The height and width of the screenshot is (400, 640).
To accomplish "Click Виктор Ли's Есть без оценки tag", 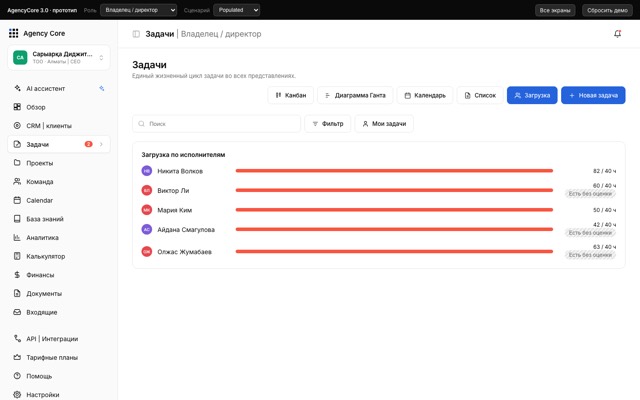I will click(590, 193).
